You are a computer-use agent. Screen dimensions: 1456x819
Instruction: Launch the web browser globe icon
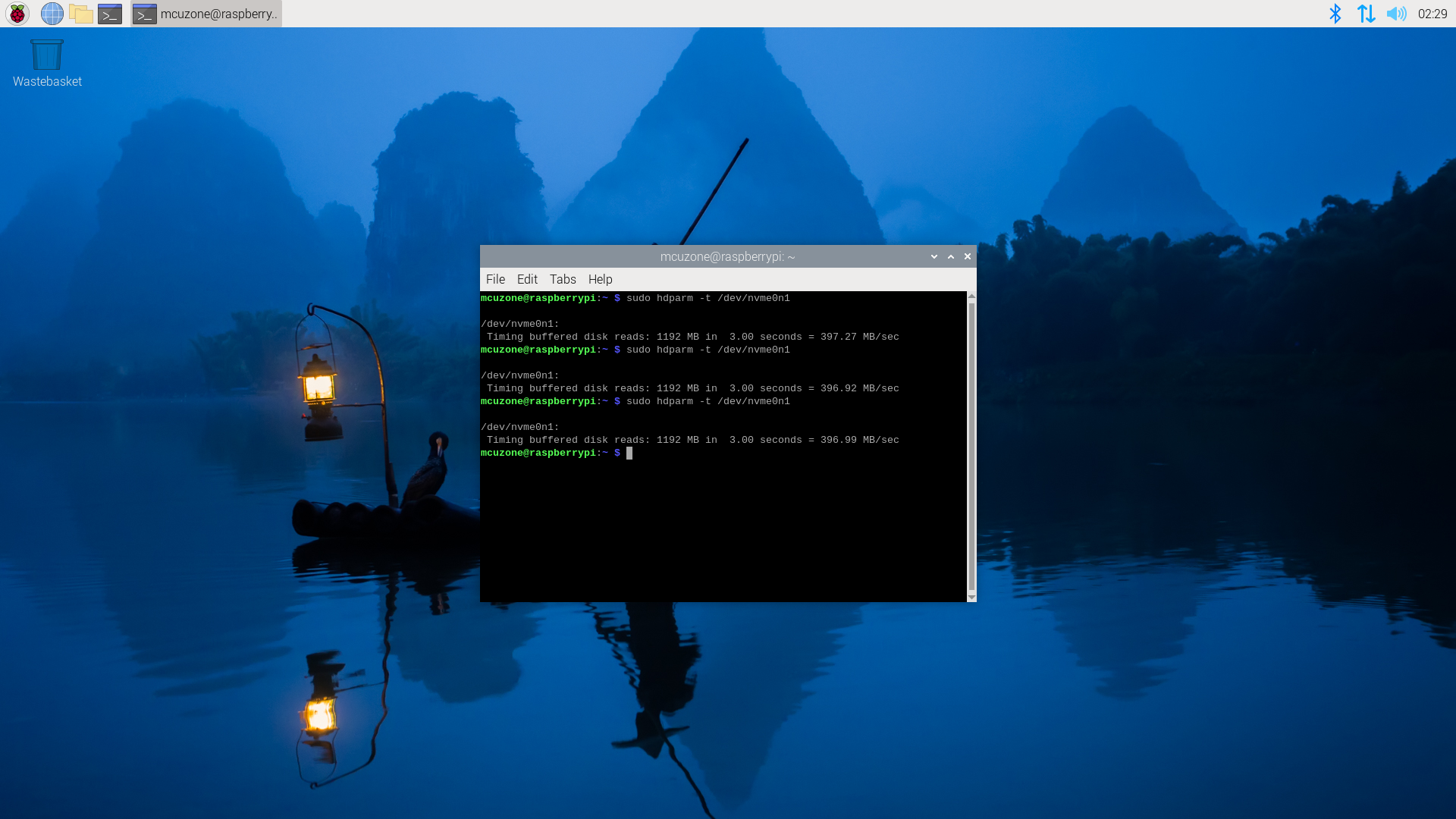point(52,14)
